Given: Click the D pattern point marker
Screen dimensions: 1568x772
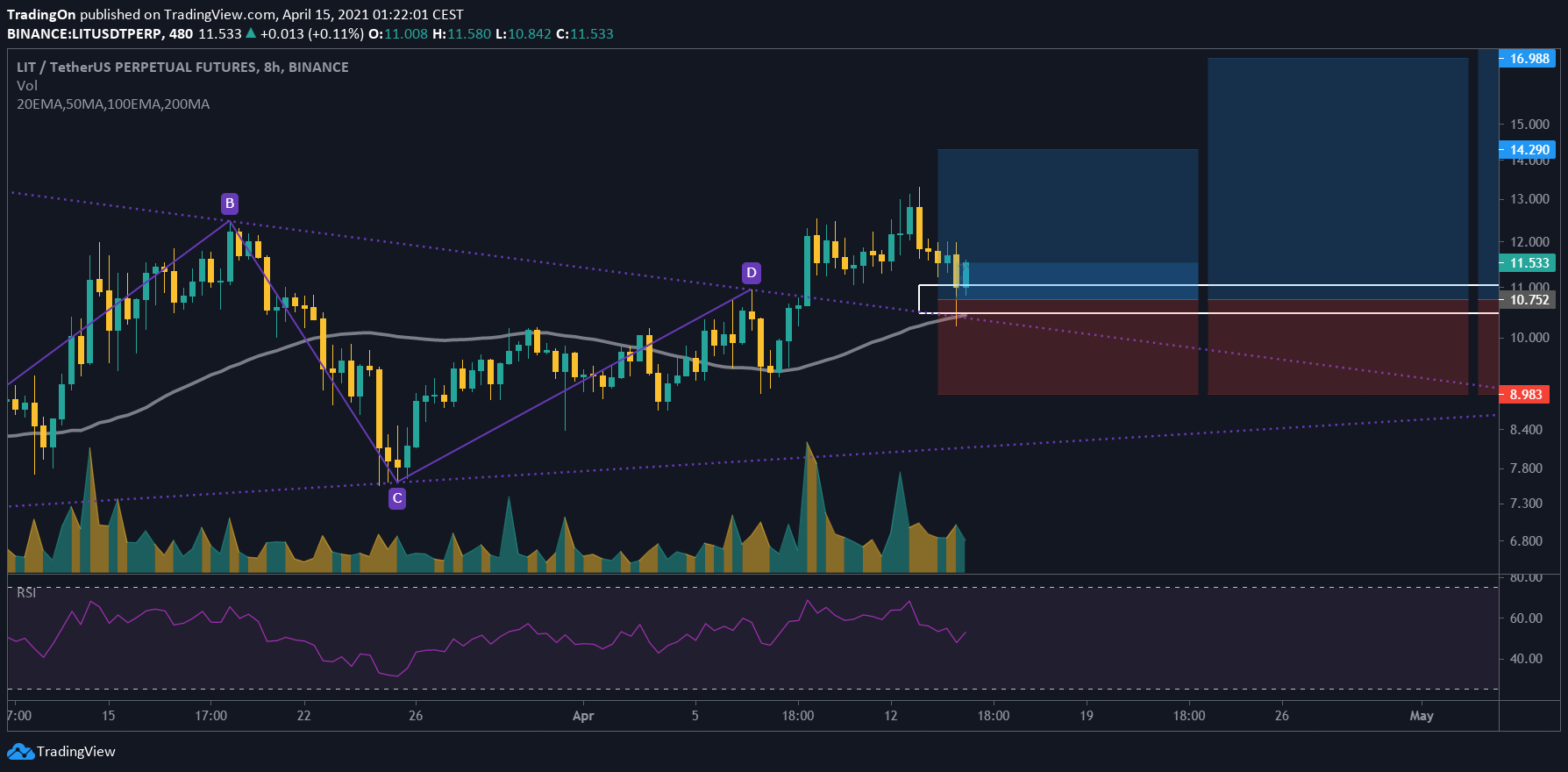Looking at the screenshot, I should coord(752,273).
